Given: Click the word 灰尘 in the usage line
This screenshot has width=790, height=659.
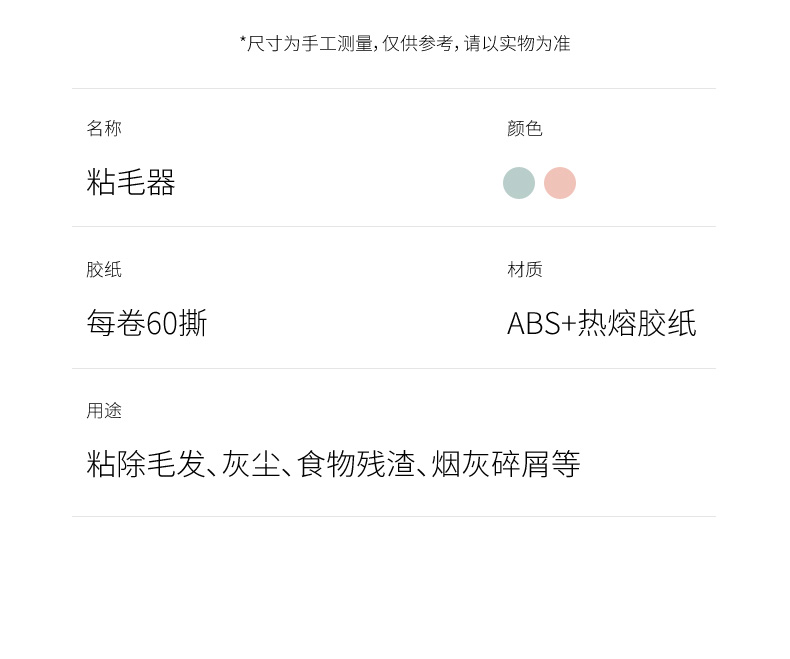Looking at the screenshot, I should click(x=251, y=464).
